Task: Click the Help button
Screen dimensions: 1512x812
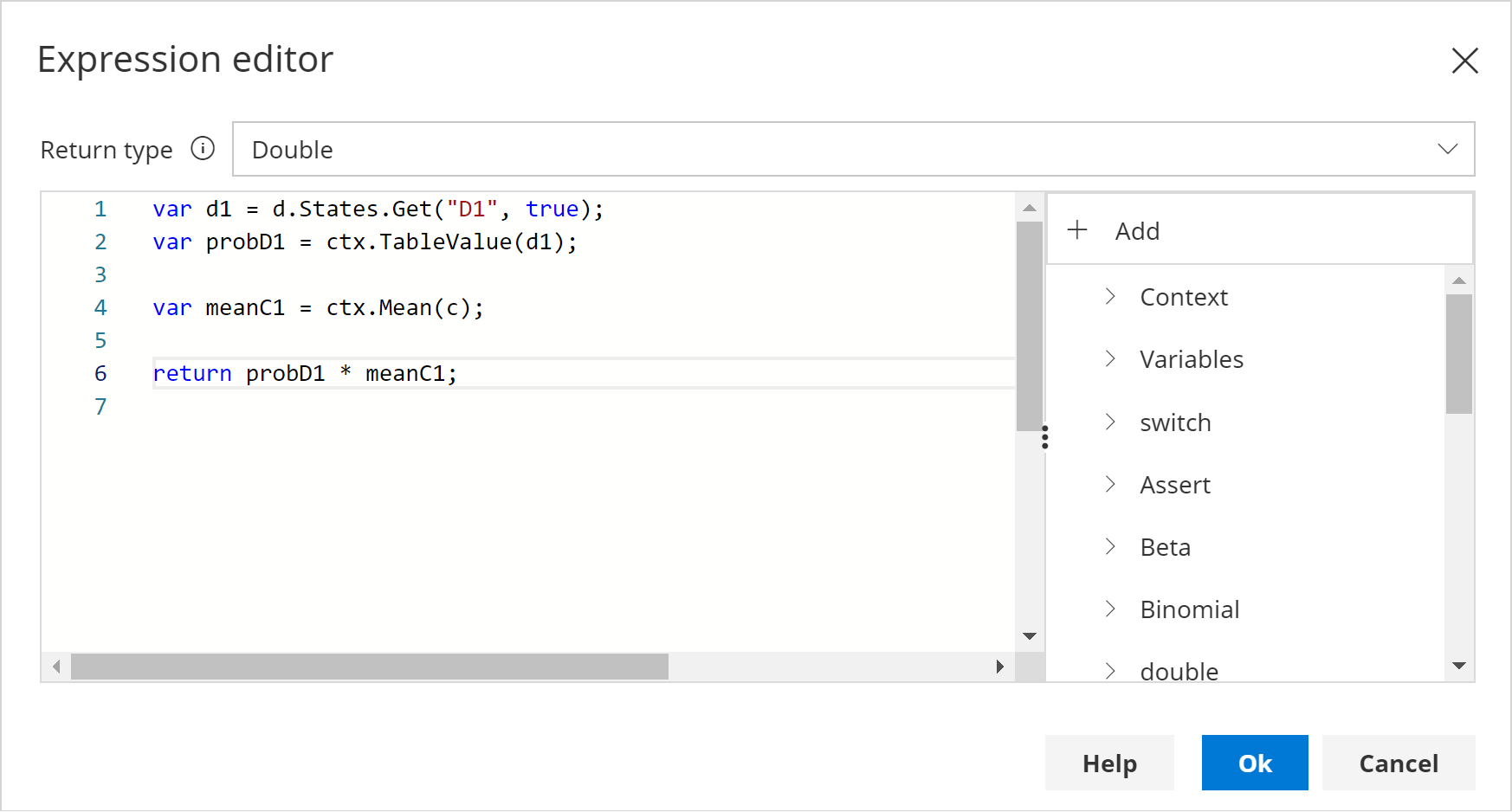Action: 1109,763
